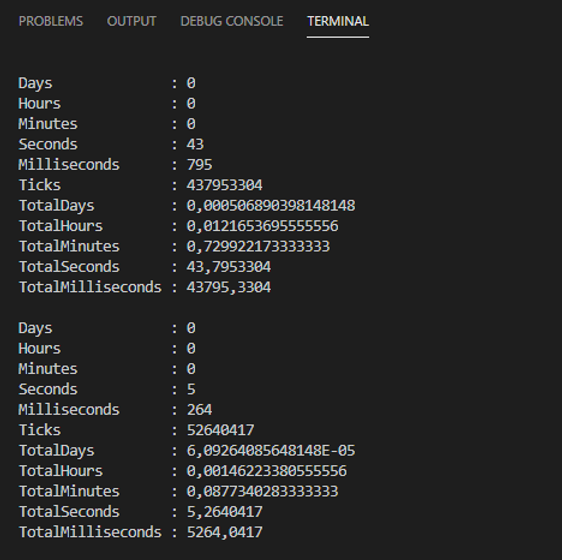The image size is (562, 560).
Task: Switch to the PROBLEMS tab
Action: [x=51, y=21]
